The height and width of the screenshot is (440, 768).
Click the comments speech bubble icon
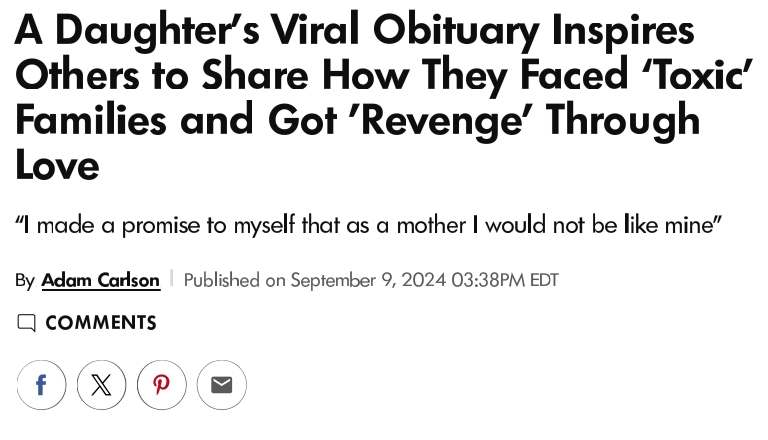tap(26, 323)
